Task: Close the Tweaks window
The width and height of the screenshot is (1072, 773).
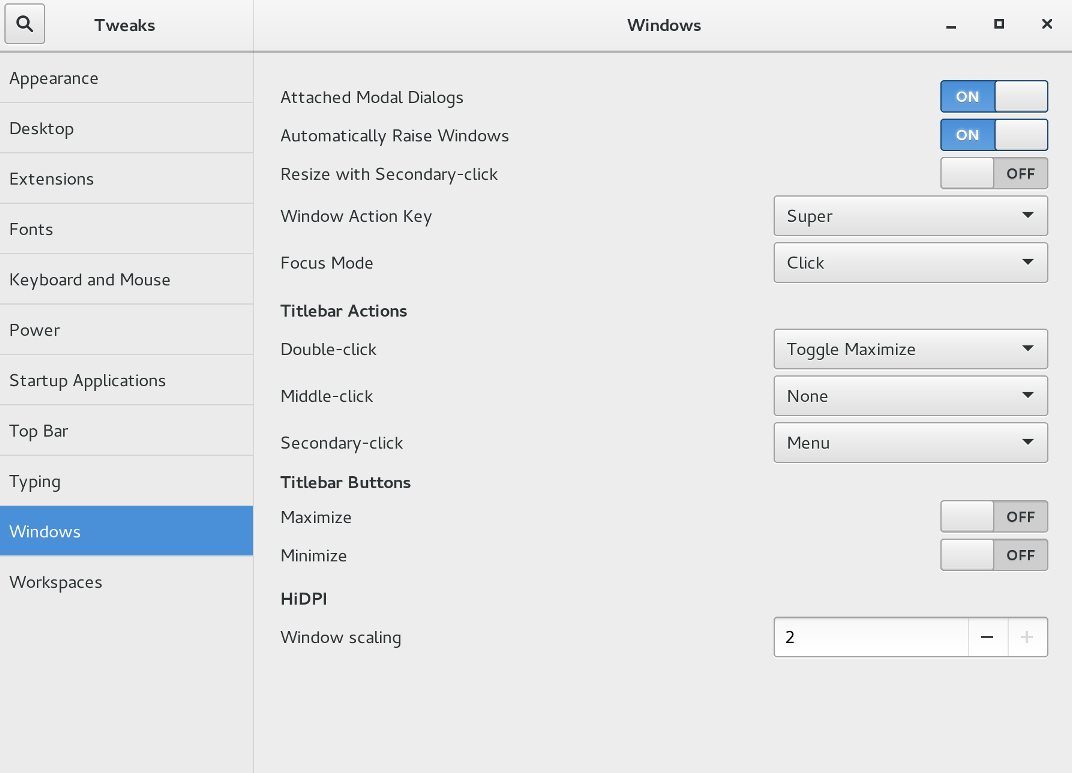Action: click(1047, 24)
